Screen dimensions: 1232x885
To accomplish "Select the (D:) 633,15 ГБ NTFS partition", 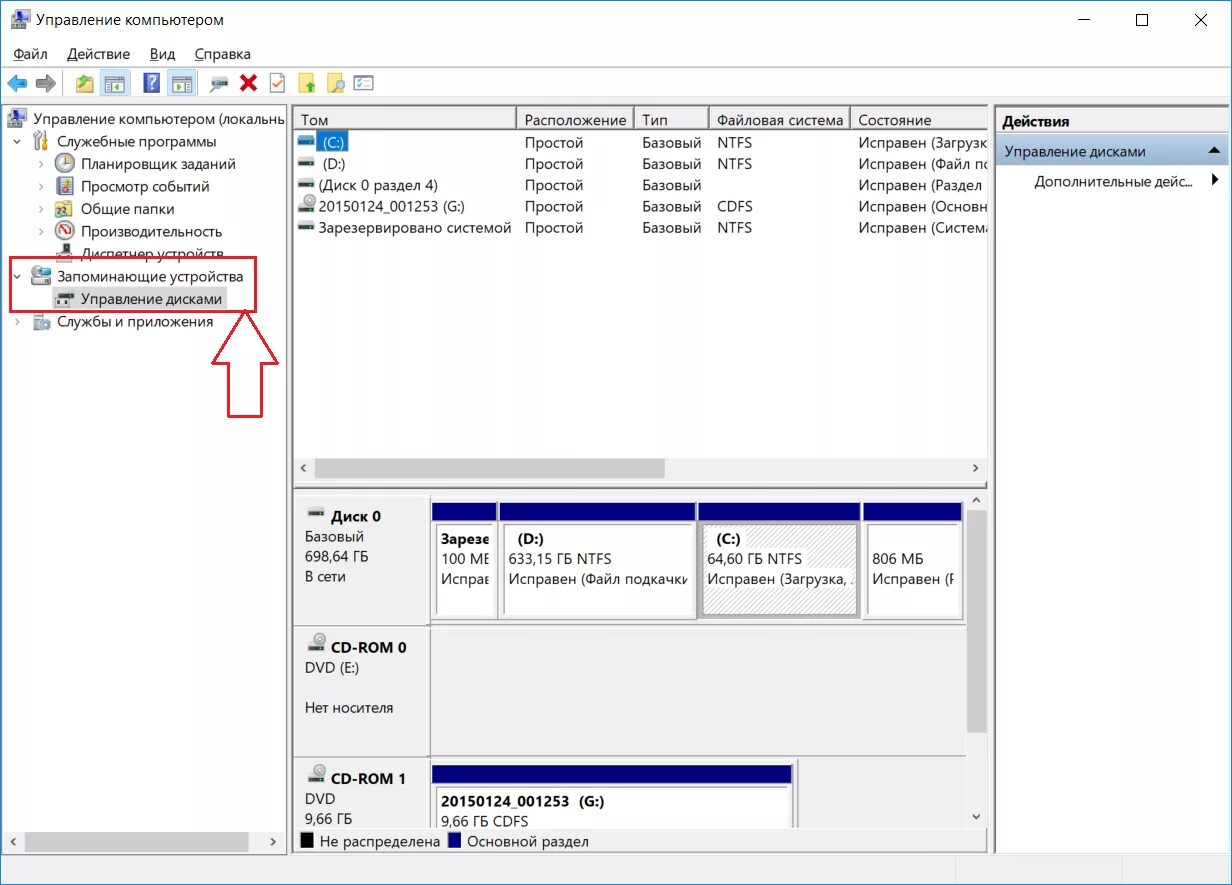I will (597, 570).
